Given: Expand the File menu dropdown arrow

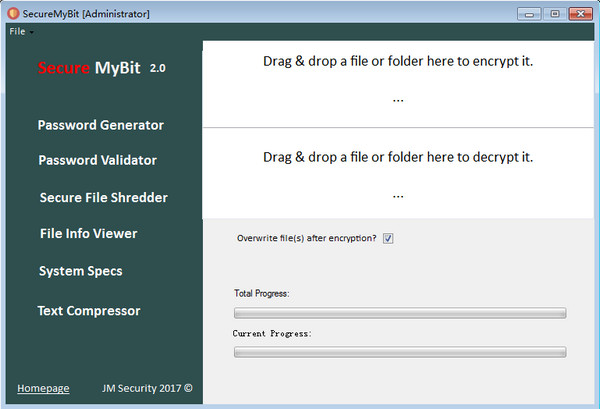Looking at the screenshot, I should (x=31, y=33).
